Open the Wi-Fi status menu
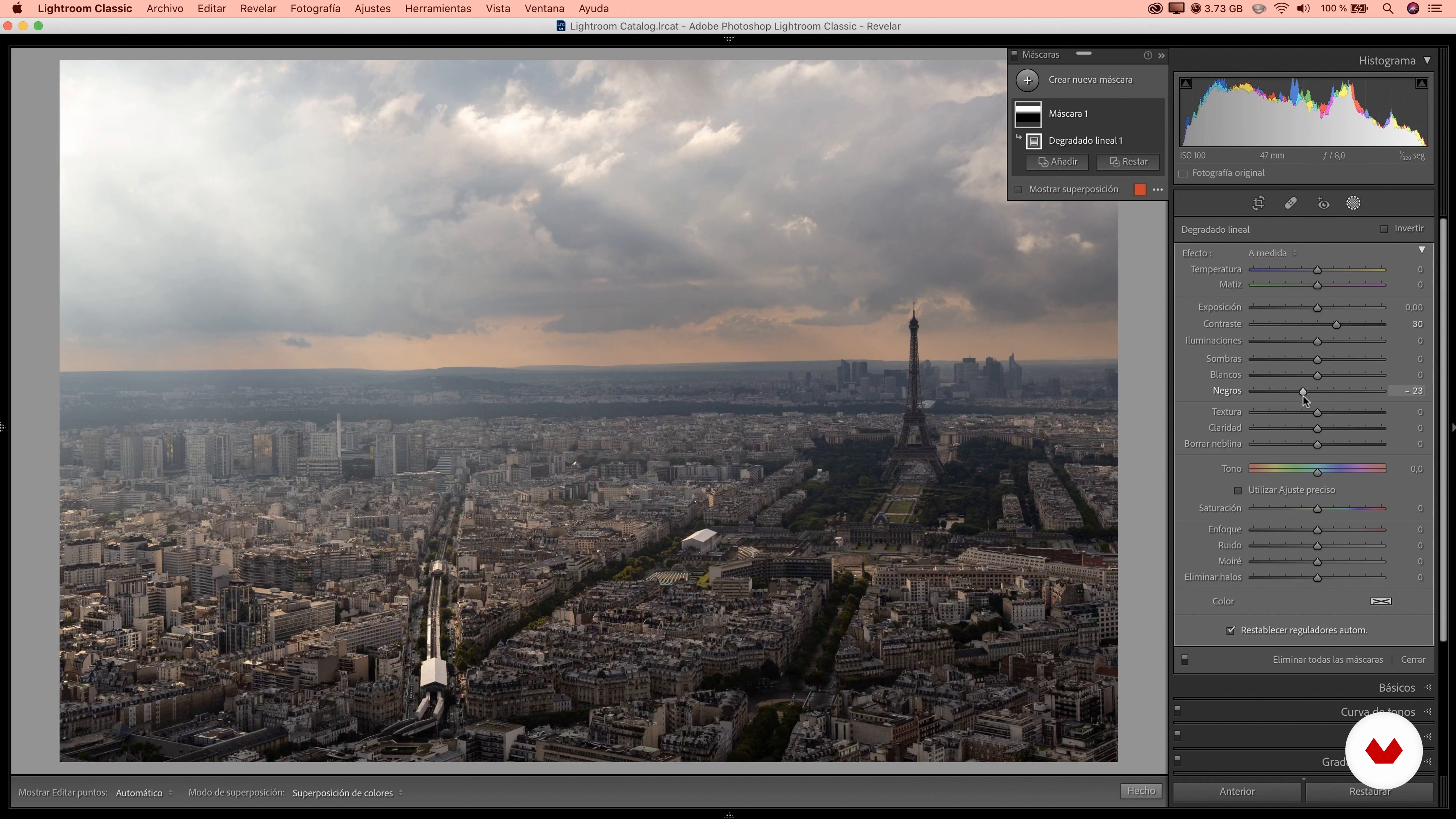 tap(1282, 8)
